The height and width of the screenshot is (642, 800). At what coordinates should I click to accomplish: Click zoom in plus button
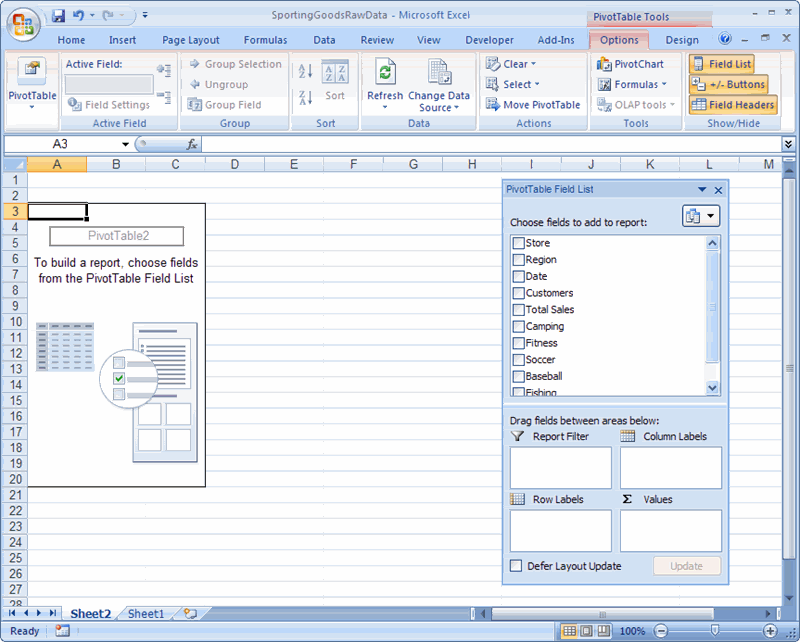(770, 631)
